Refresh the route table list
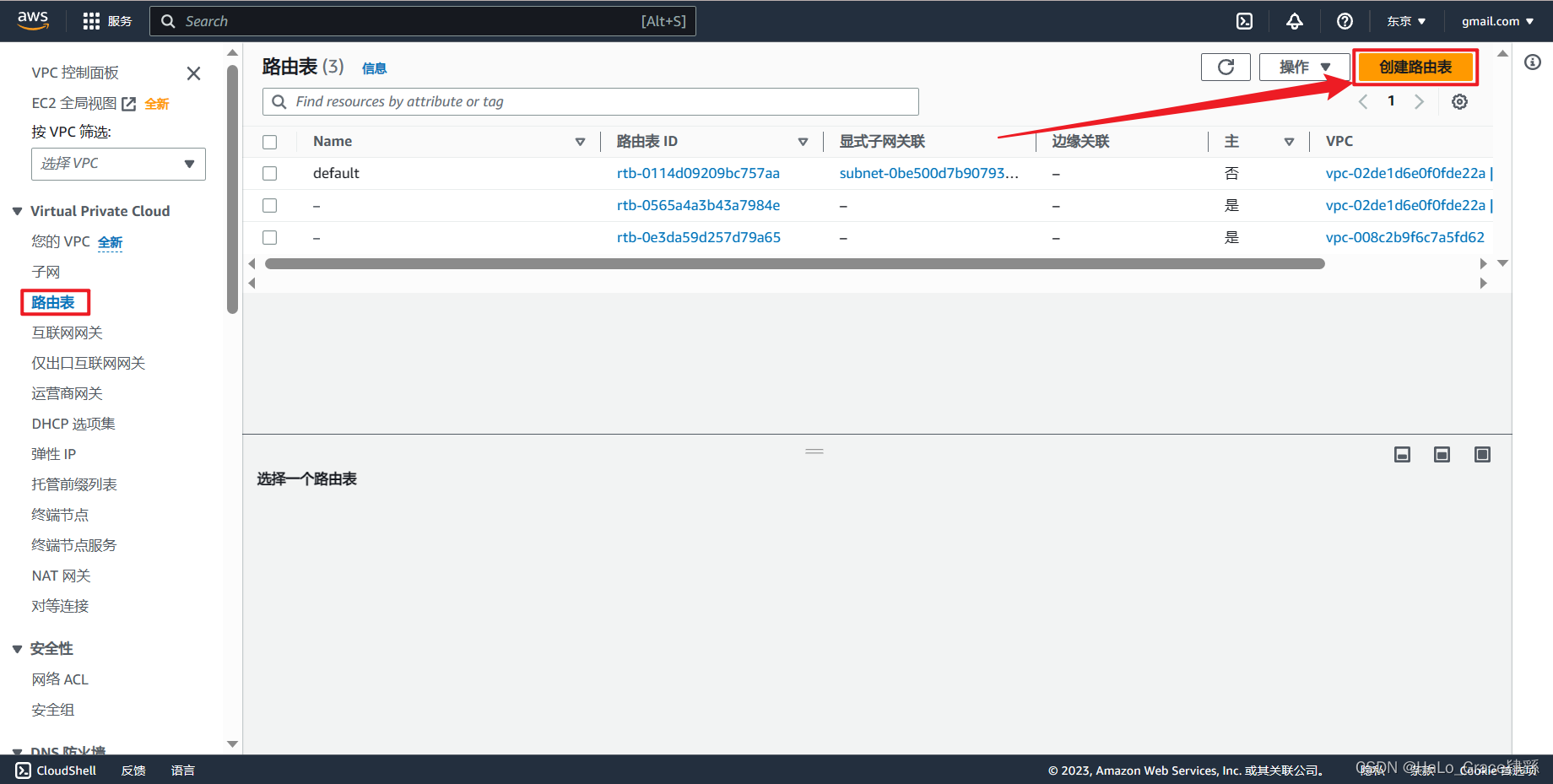 (1226, 67)
